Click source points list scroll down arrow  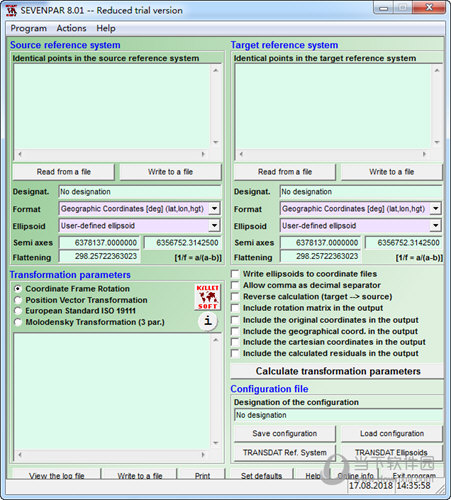pyautogui.click(x=216, y=142)
